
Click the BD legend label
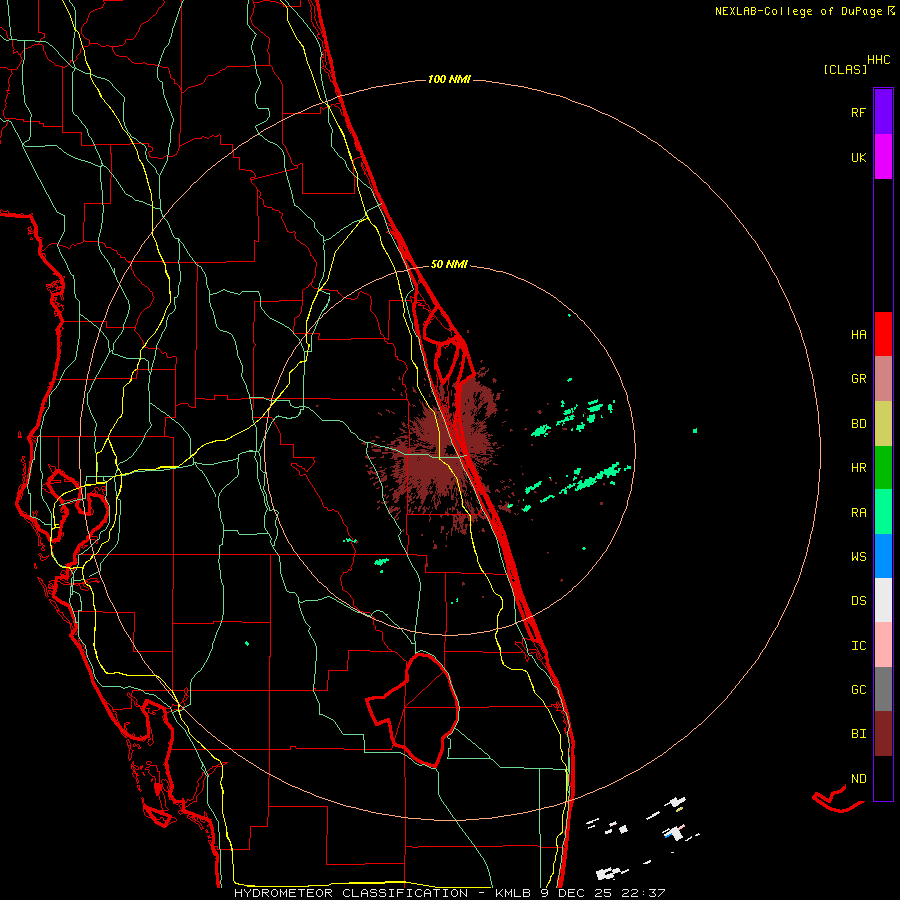tap(858, 424)
